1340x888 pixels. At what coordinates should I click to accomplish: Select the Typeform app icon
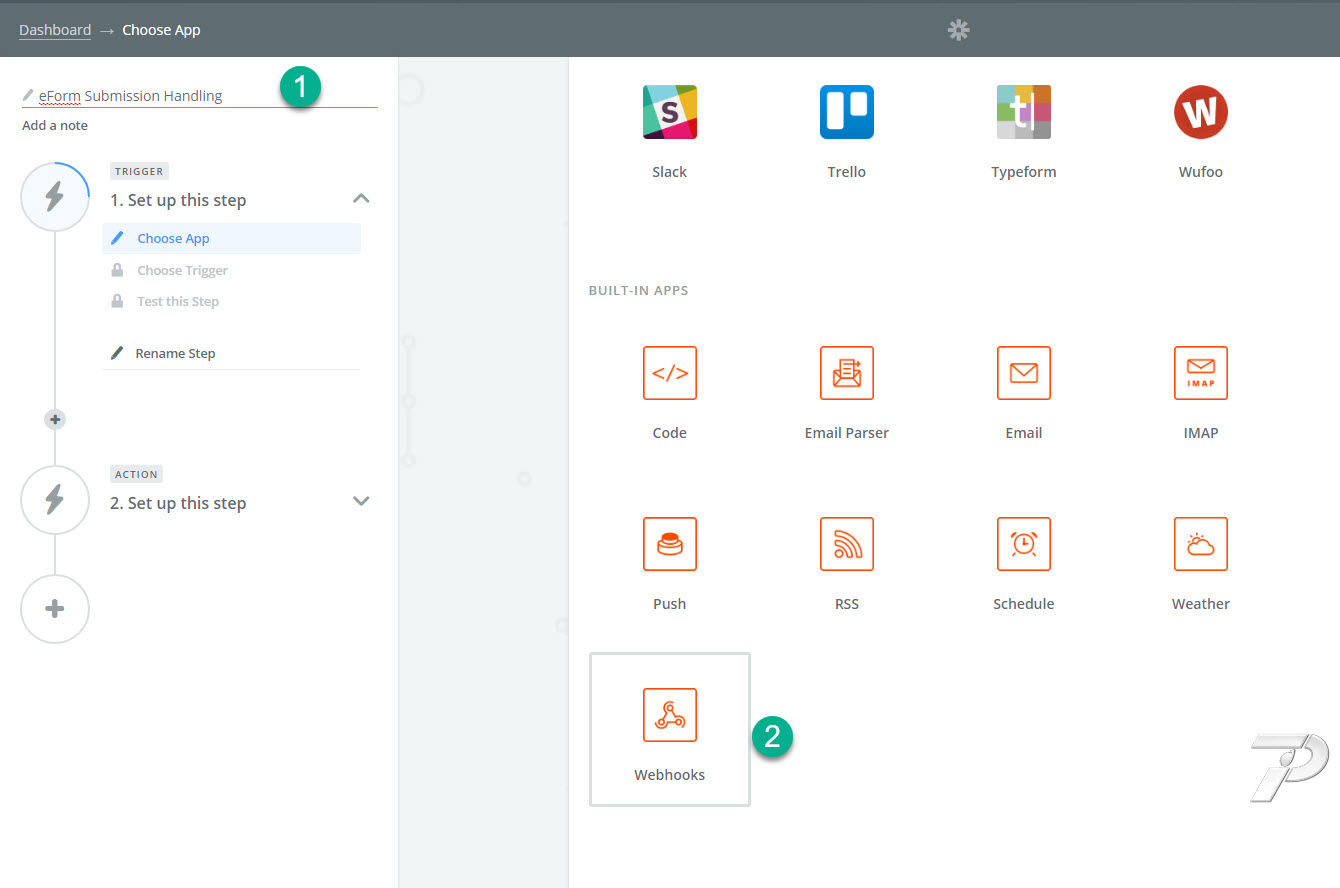pos(1023,112)
